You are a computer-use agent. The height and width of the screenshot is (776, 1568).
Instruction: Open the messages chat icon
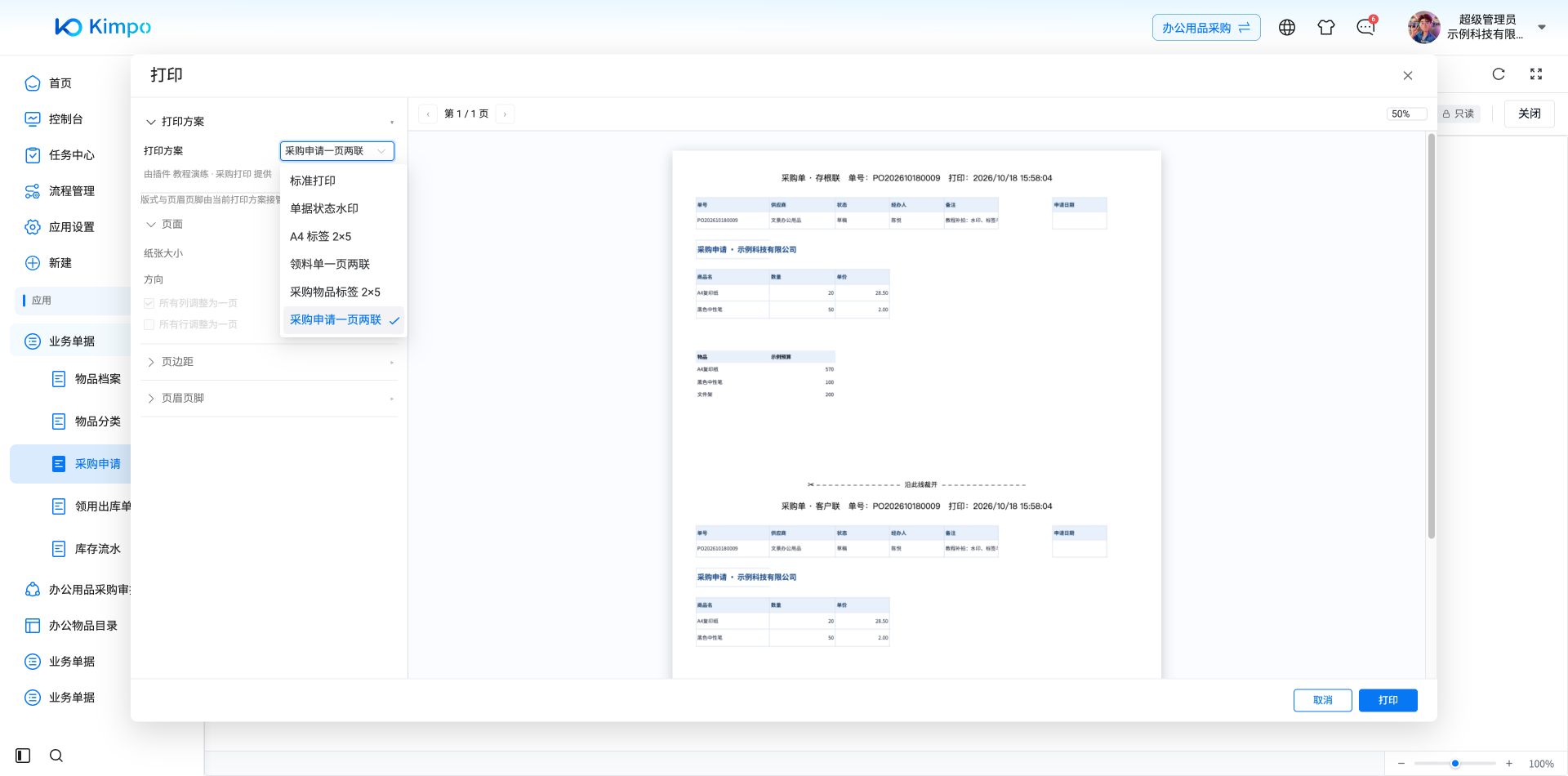(1365, 28)
